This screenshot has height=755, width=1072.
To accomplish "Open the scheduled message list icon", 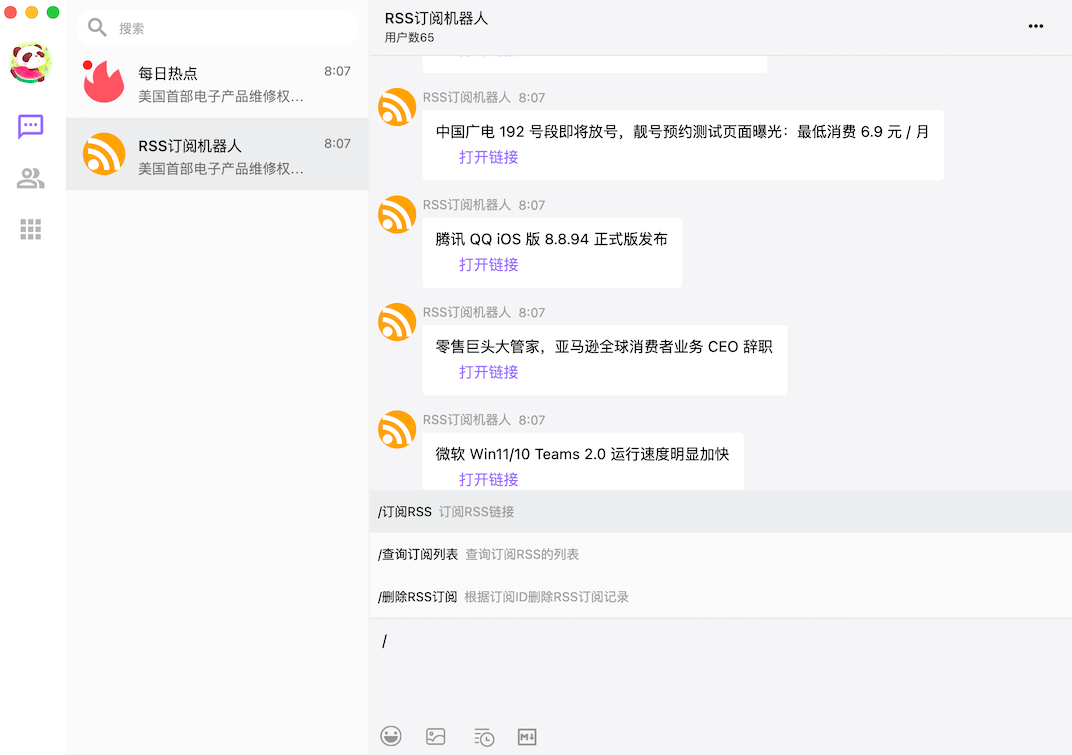I will point(484,737).
